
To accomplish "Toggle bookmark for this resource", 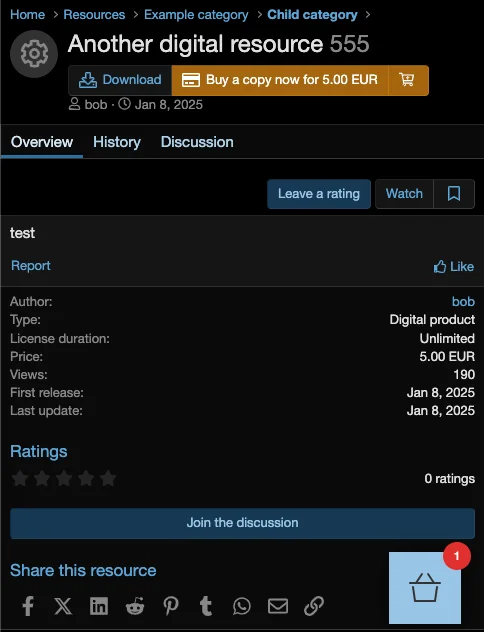I will click(454, 194).
